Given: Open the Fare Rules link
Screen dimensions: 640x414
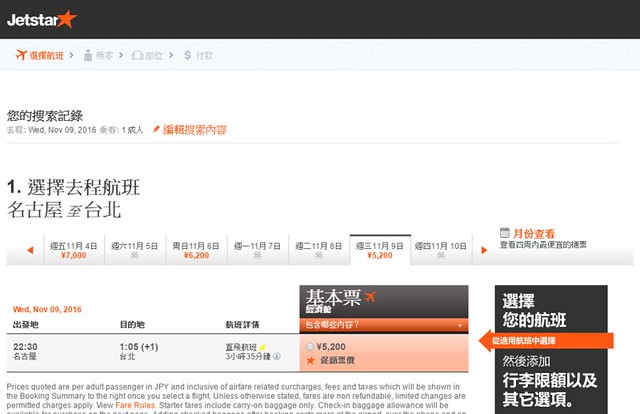Looking at the screenshot, I should [135, 405].
